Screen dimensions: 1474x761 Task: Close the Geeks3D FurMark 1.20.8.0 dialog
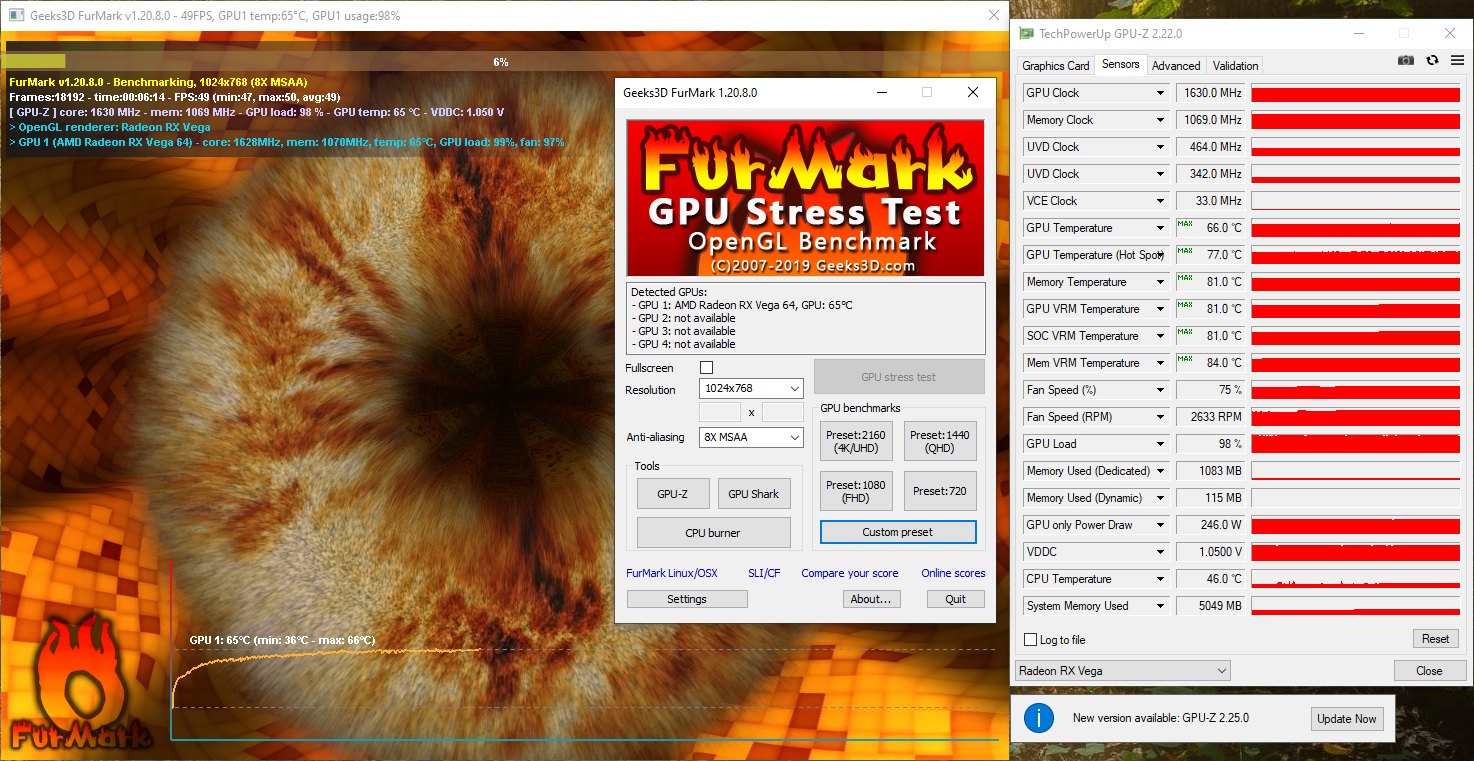(972, 92)
